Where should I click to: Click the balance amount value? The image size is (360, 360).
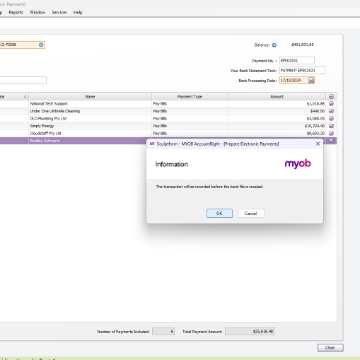tap(302, 45)
